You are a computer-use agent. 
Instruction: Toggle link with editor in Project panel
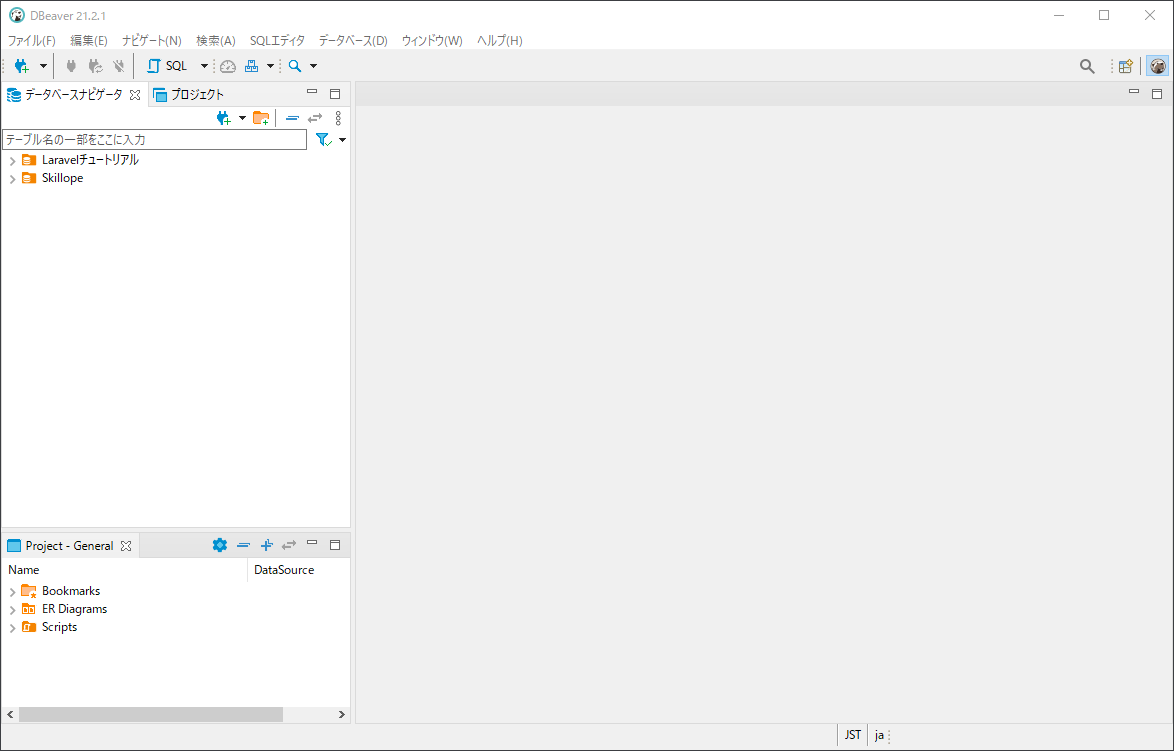click(289, 545)
